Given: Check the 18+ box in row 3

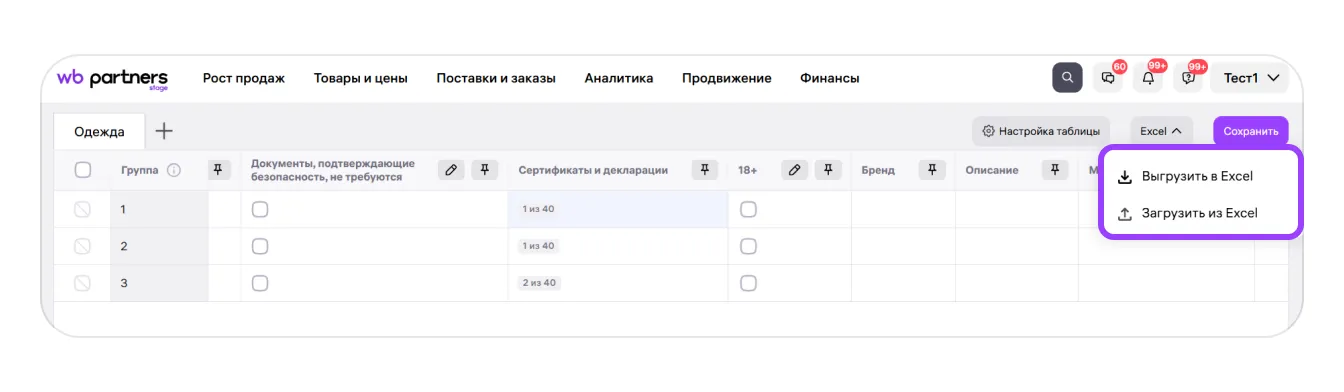Looking at the screenshot, I should pyautogui.click(x=748, y=283).
